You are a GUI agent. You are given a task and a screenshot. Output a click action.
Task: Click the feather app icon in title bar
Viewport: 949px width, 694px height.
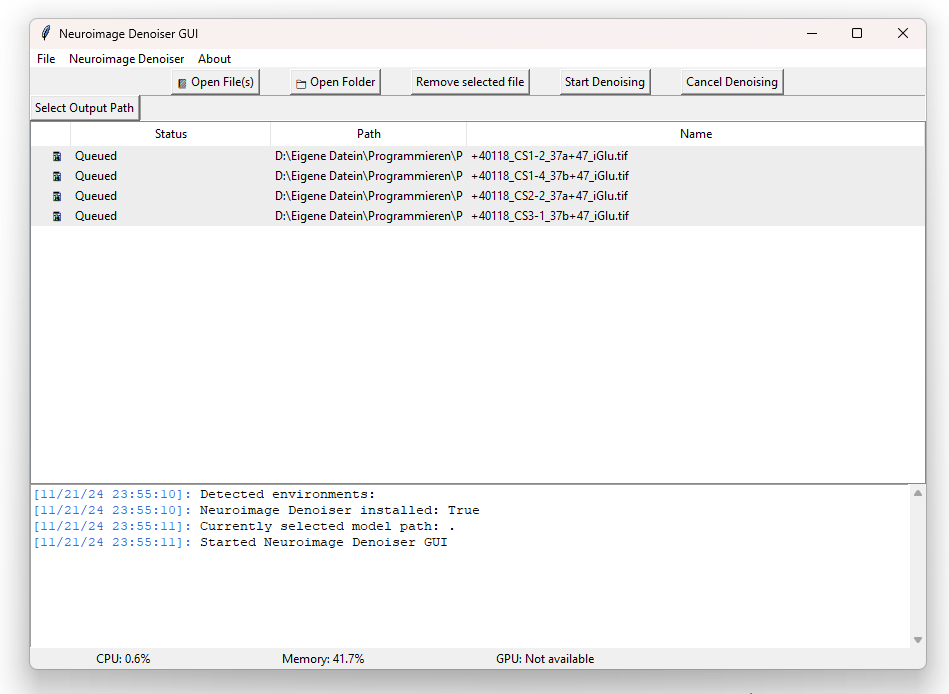(45, 33)
